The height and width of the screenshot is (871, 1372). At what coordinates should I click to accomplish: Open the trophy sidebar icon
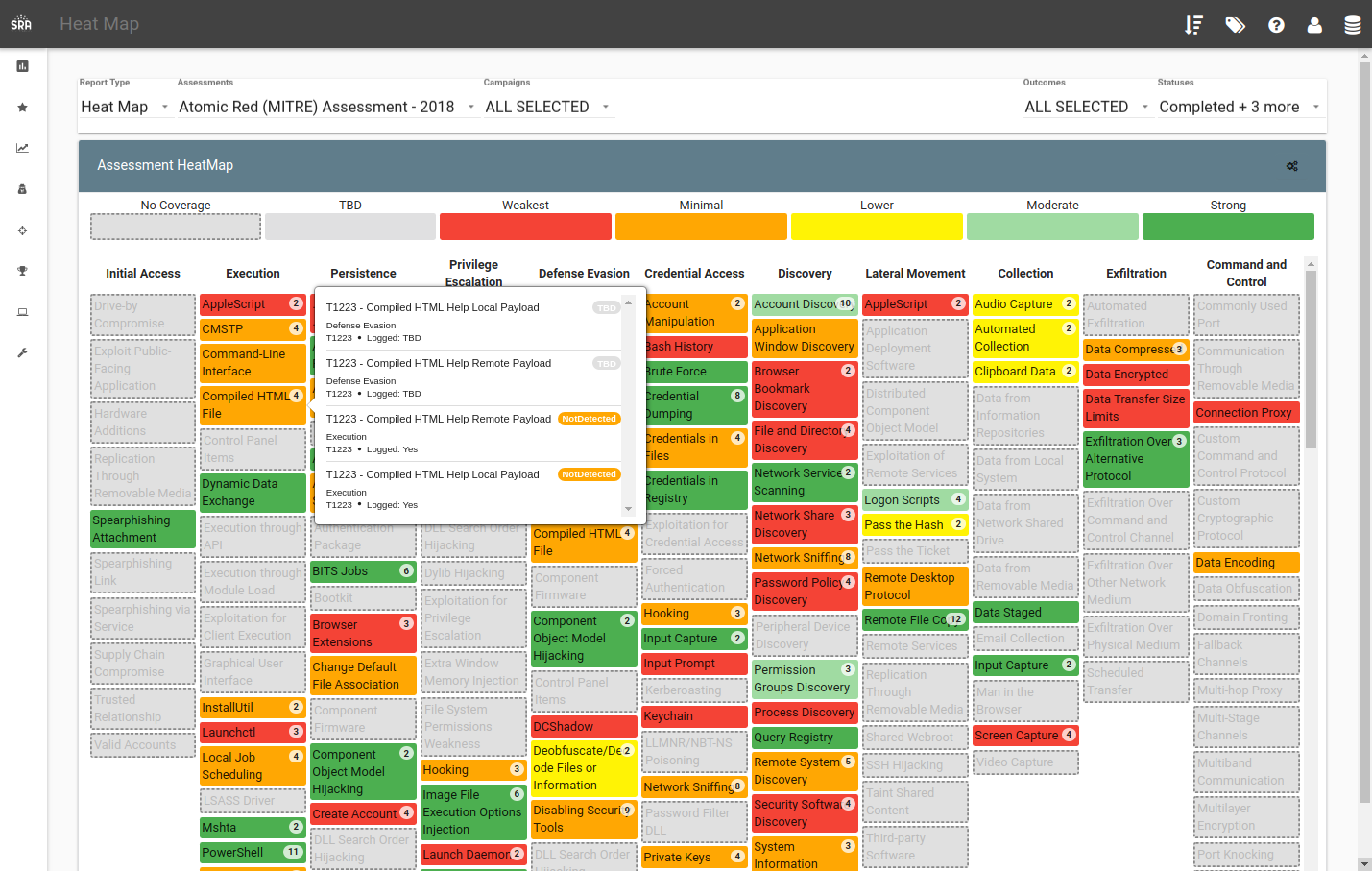pos(22,271)
